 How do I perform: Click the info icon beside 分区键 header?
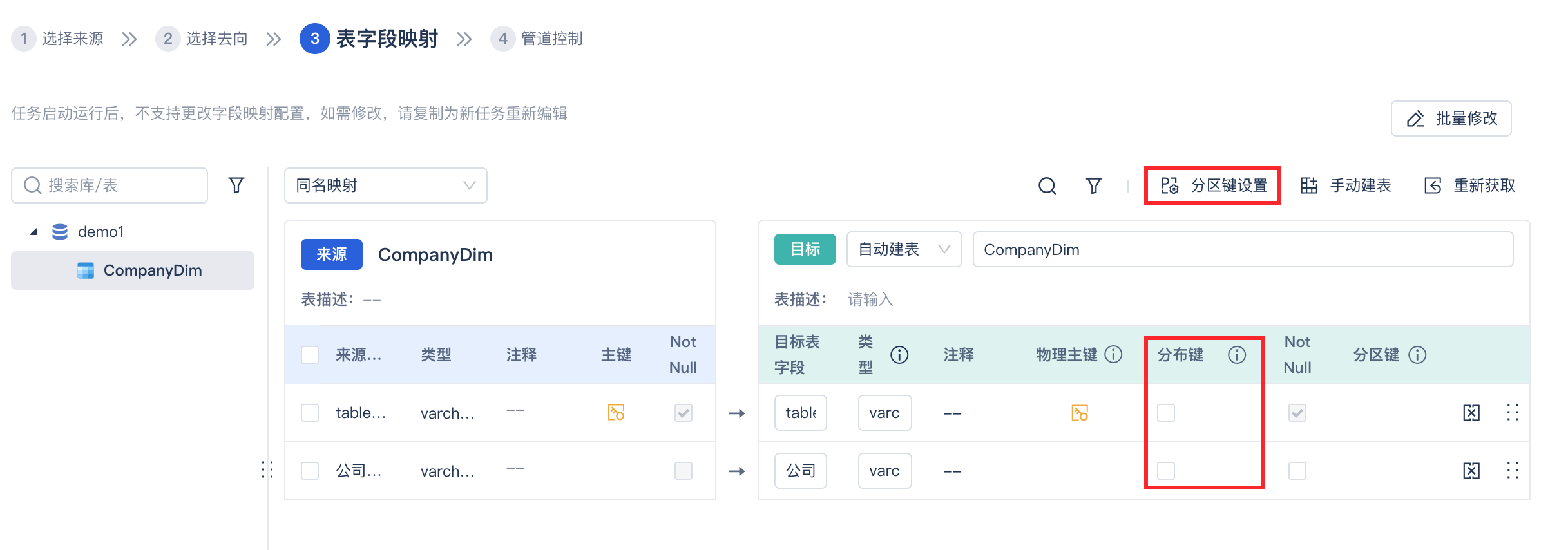click(1417, 355)
